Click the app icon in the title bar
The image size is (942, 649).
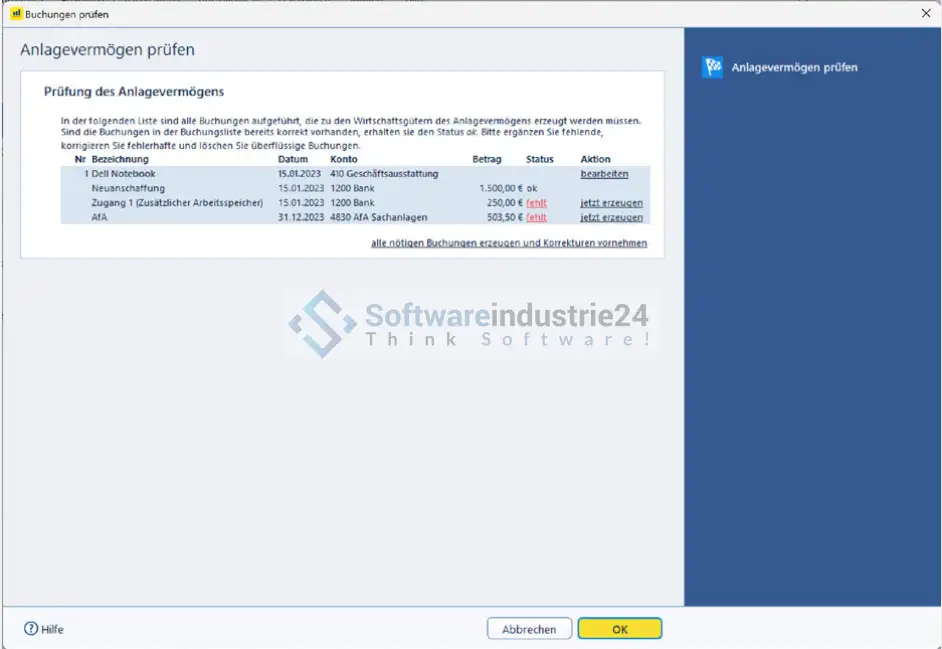(16, 14)
